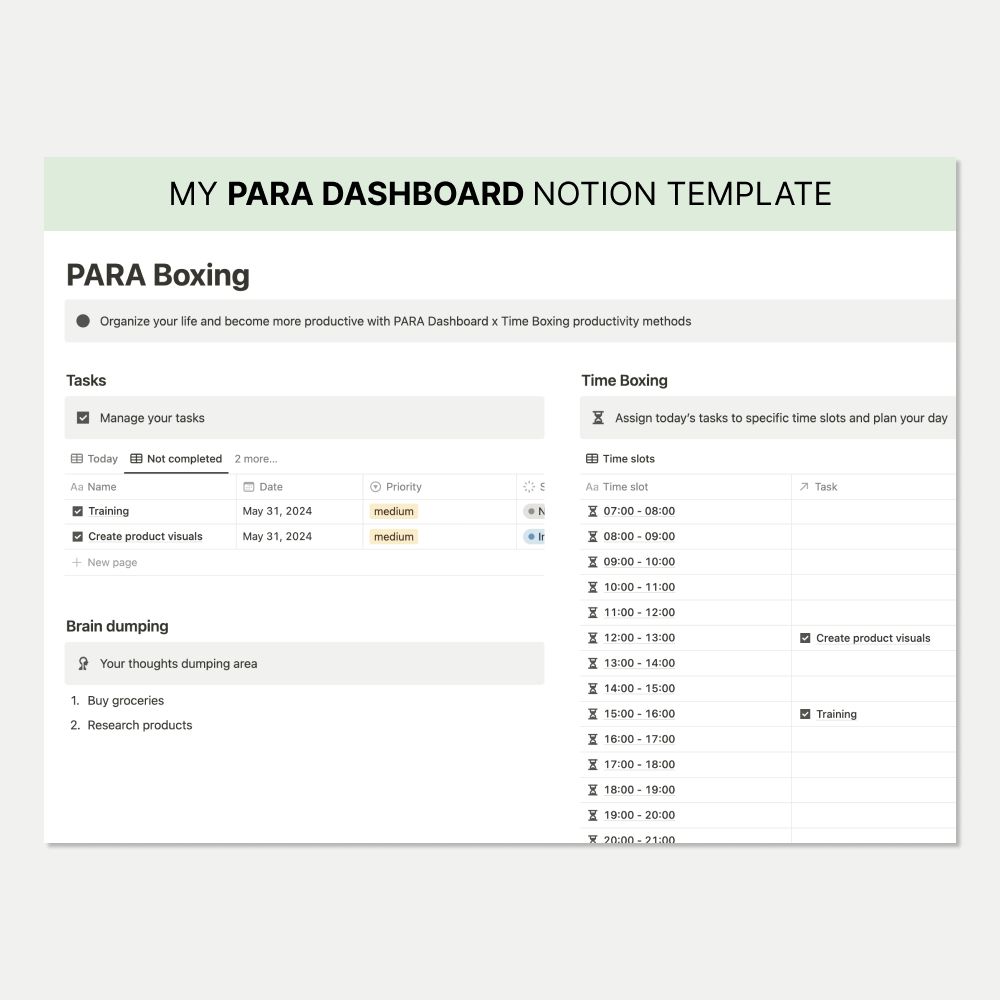Switch to the Today view tab
This screenshot has width=1000, height=1000.
94,459
